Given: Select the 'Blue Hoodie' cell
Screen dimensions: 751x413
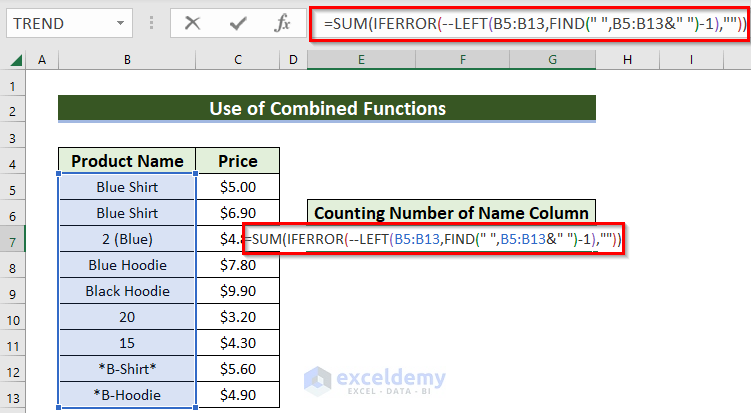Looking at the screenshot, I should 127,265.
